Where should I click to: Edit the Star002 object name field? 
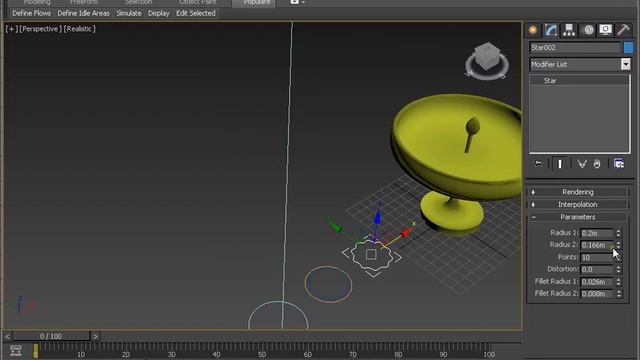click(x=575, y=47)
